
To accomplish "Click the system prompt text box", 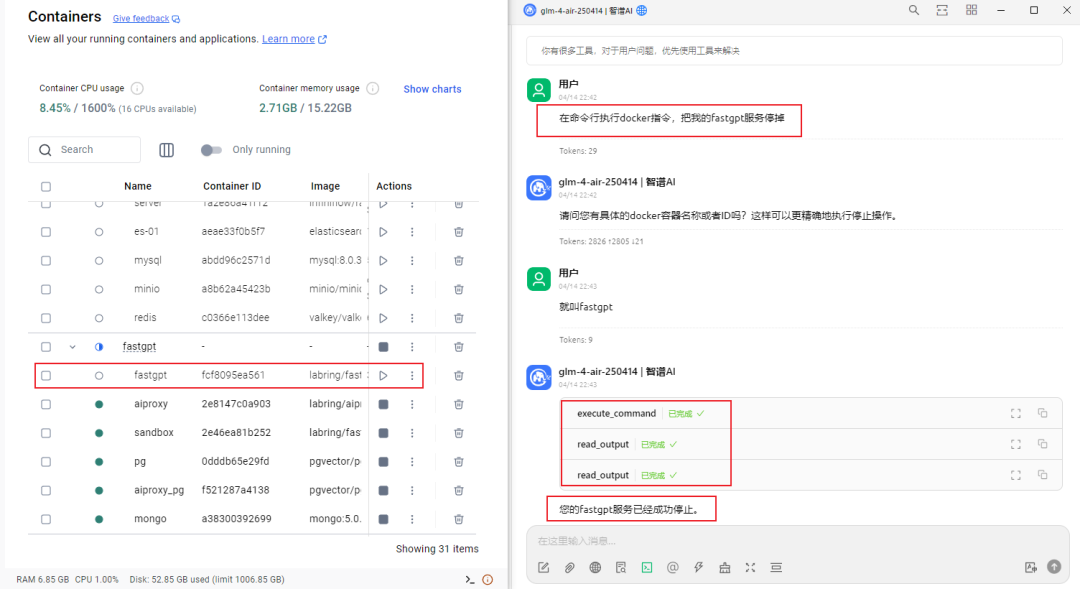I will click(x=794, y=51).
